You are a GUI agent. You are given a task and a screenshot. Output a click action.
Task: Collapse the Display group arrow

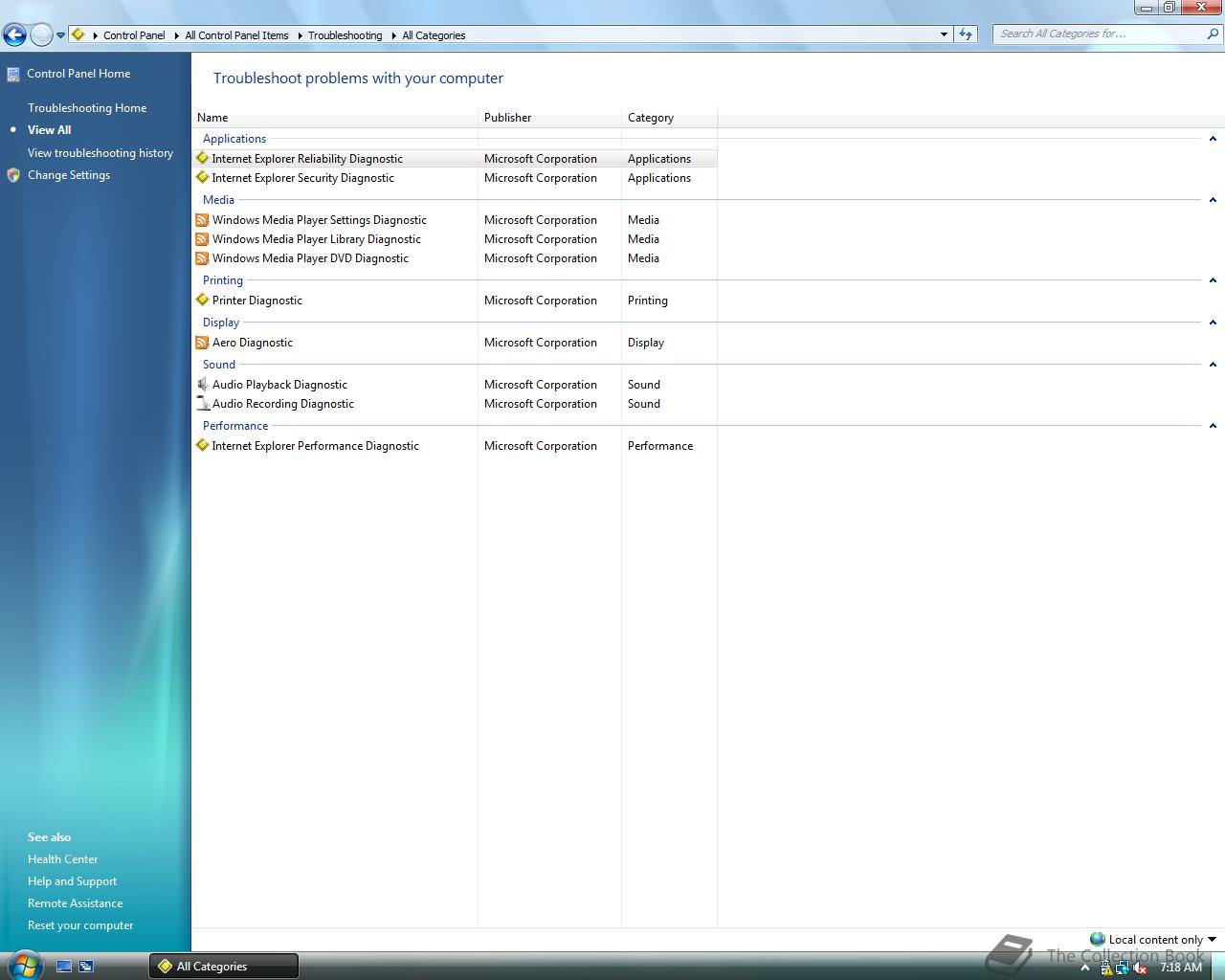[1213, 323]
